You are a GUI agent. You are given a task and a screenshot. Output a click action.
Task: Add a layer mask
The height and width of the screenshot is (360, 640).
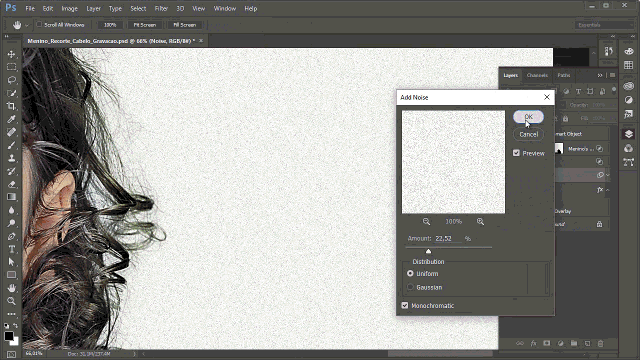(547, 344)
